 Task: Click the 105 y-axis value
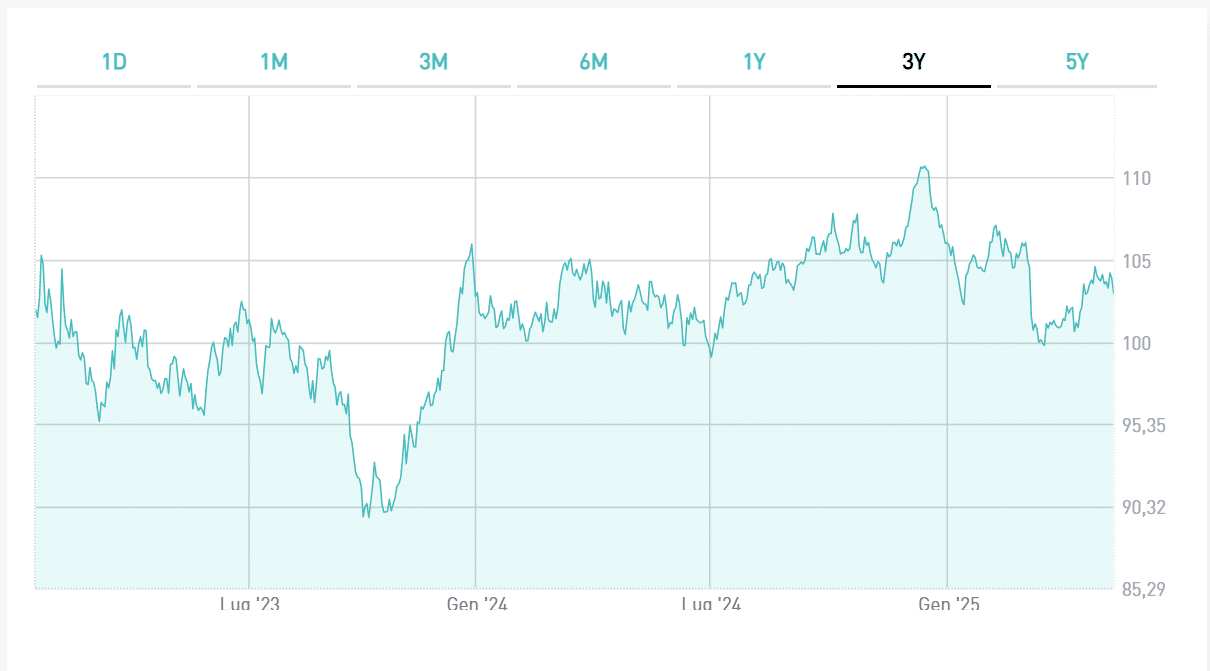pos(1137,262)
